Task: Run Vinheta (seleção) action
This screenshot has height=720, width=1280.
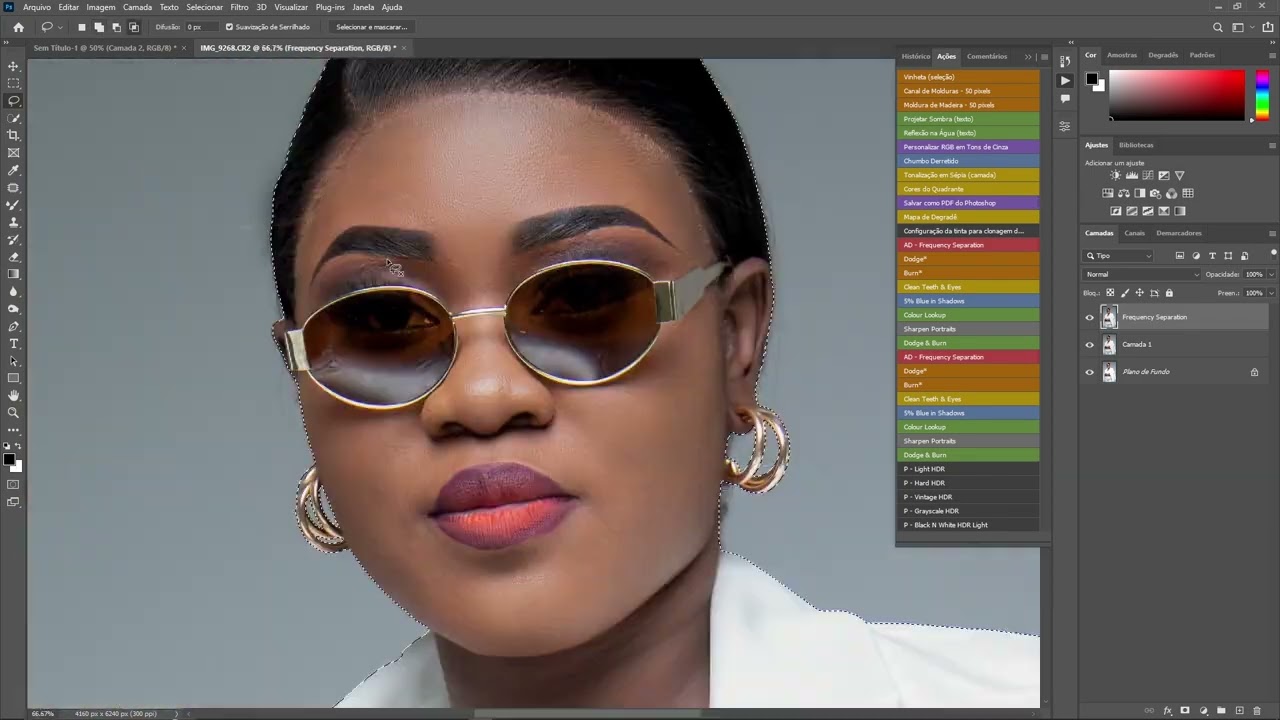Action: pos(967,77)
